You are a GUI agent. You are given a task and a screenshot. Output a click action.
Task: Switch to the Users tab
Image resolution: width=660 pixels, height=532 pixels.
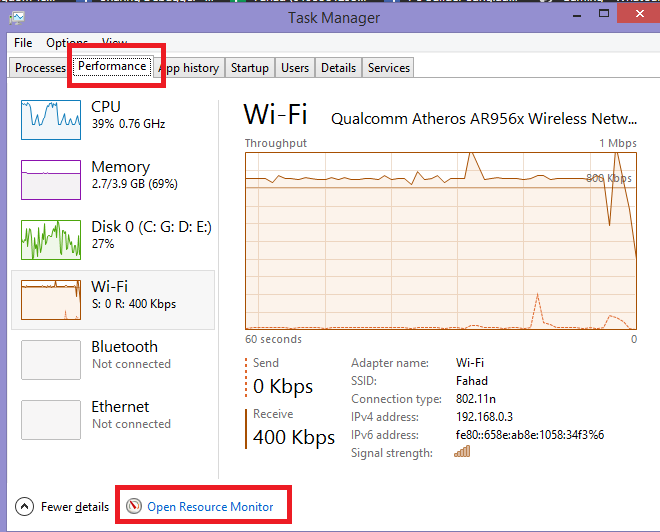click(x=295, y=68)
